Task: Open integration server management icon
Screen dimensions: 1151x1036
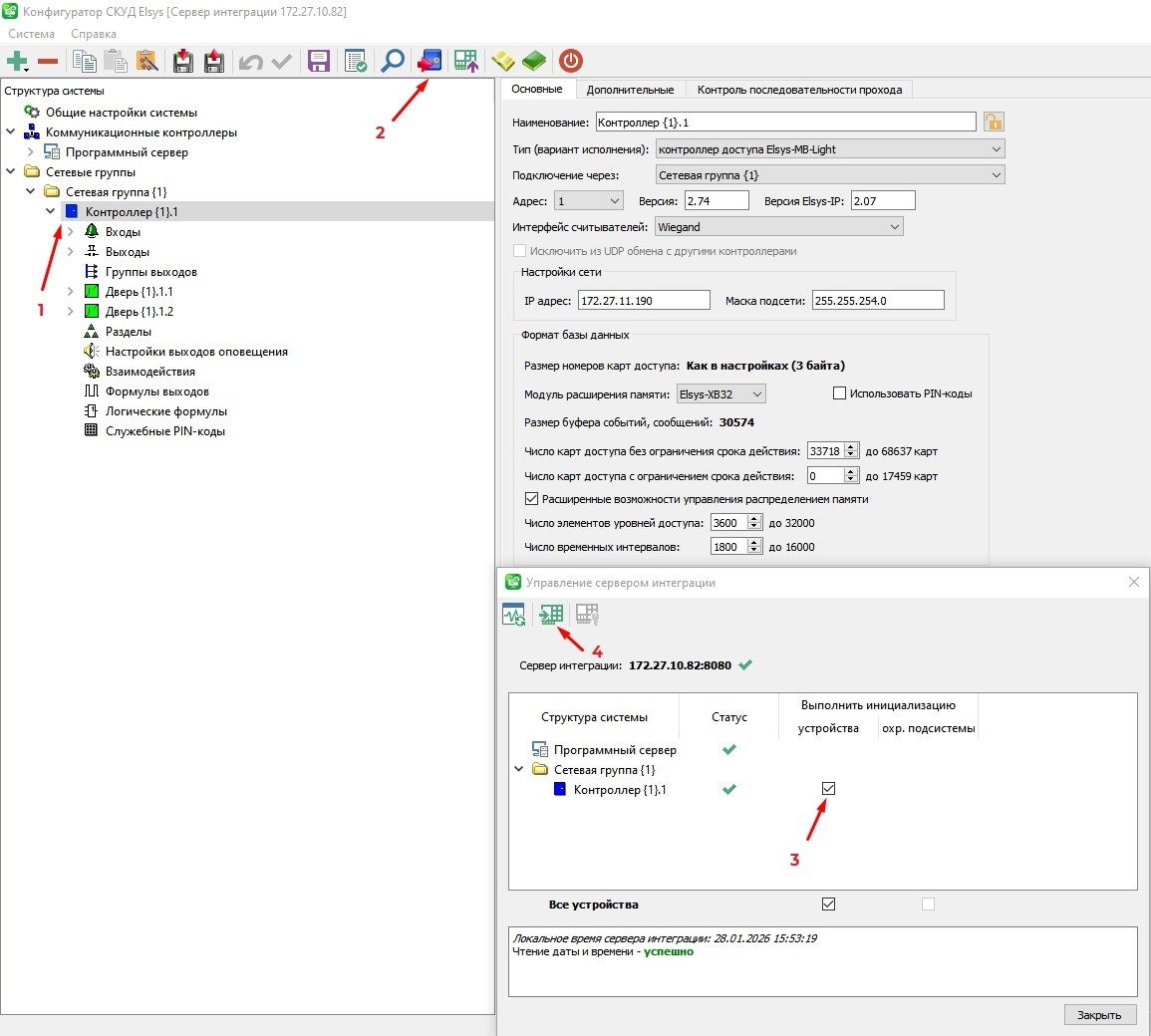Action: (430, 61)
